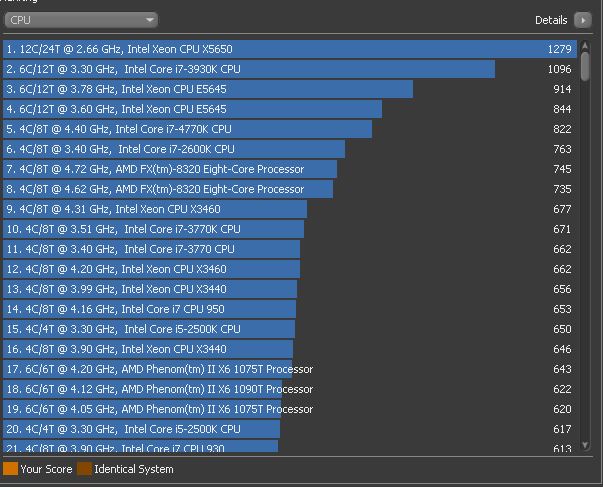The width and height of the screenshot is (603, 487).
Task: Click the score value 822
Action: (x=562, y=129)
